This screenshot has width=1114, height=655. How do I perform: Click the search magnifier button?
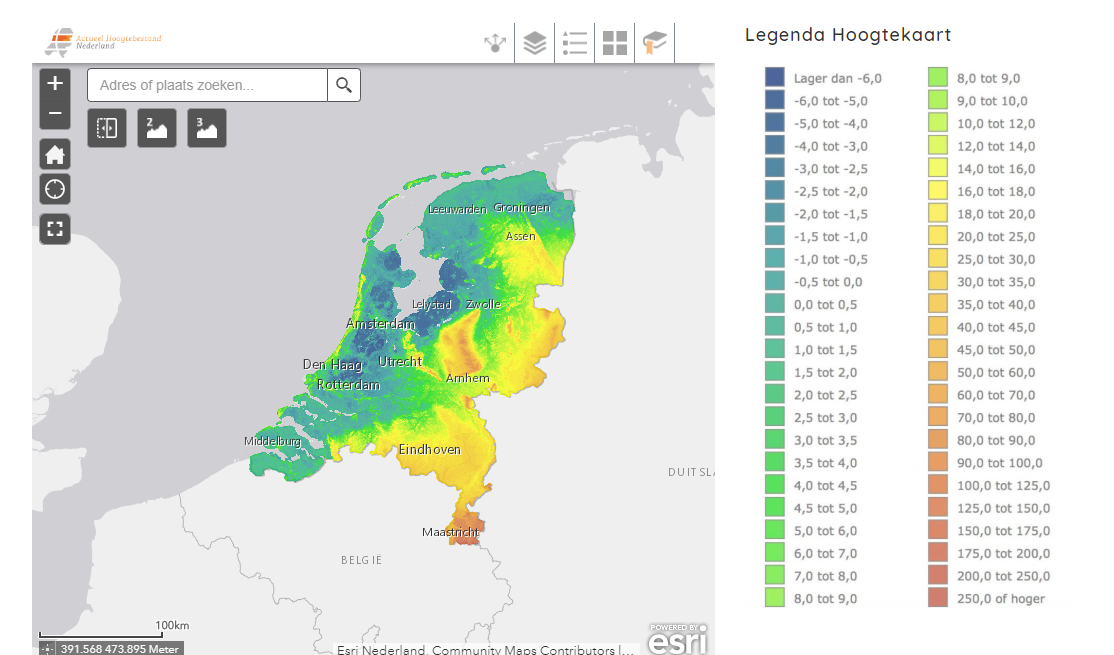point(344,86)
